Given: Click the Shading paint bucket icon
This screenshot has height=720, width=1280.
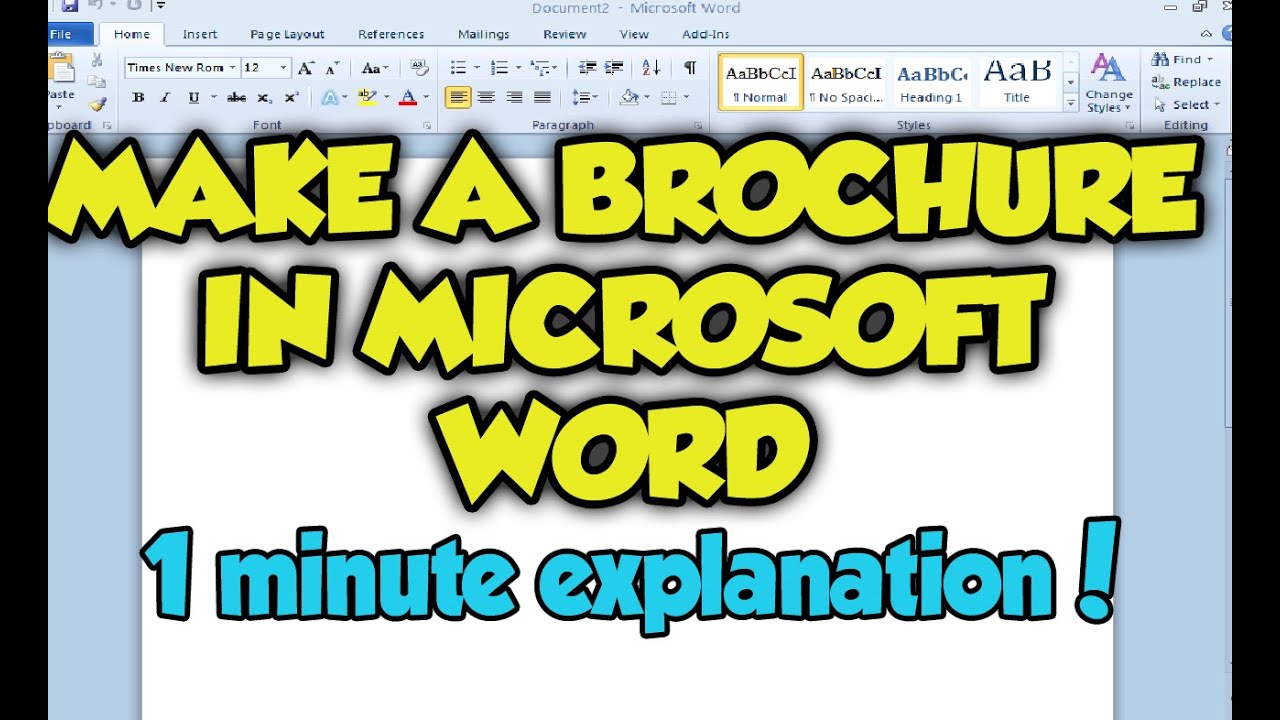Looking at the screenshot, I should point(628,98).
